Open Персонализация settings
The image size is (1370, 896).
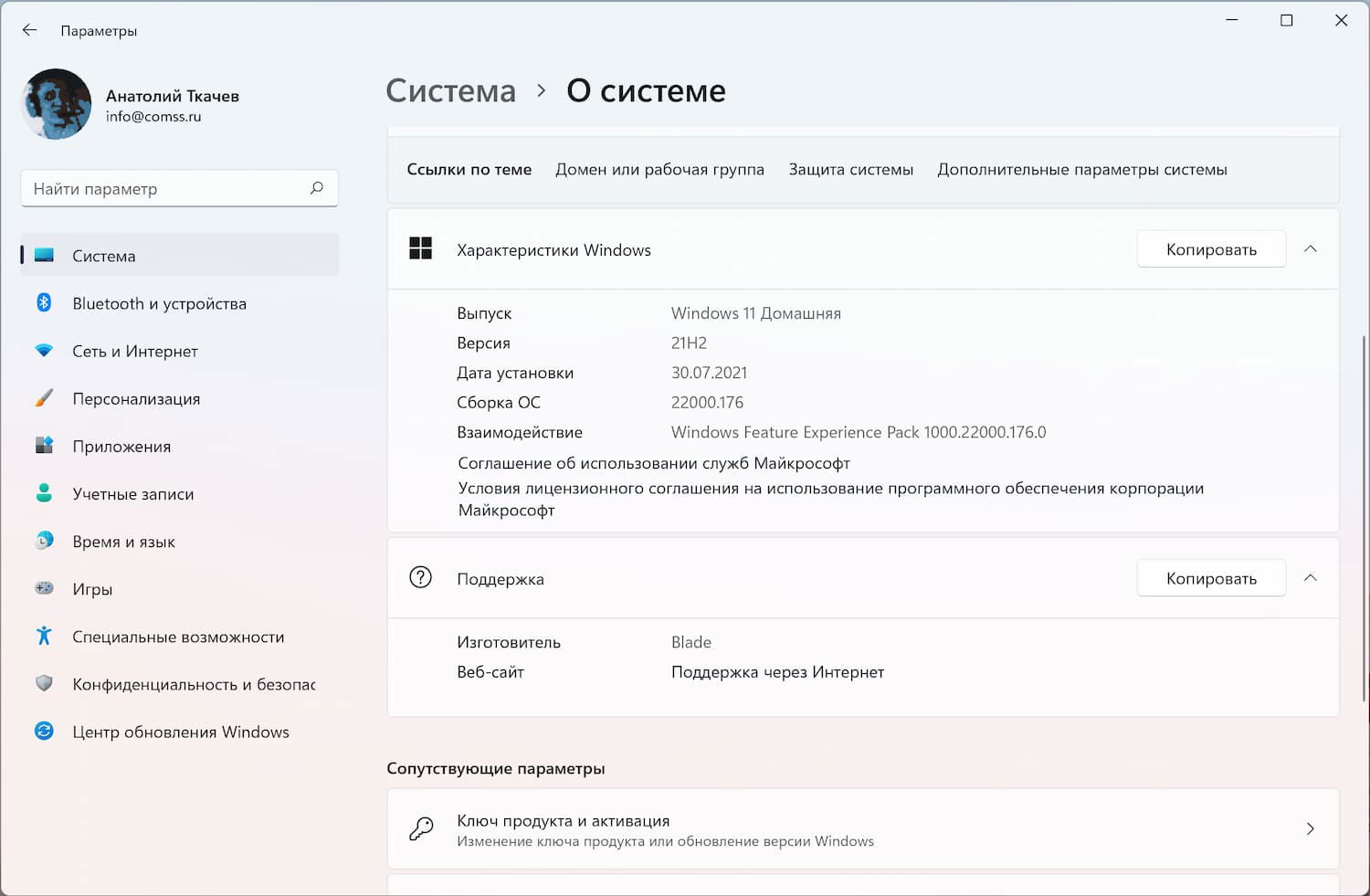[135, 398]
